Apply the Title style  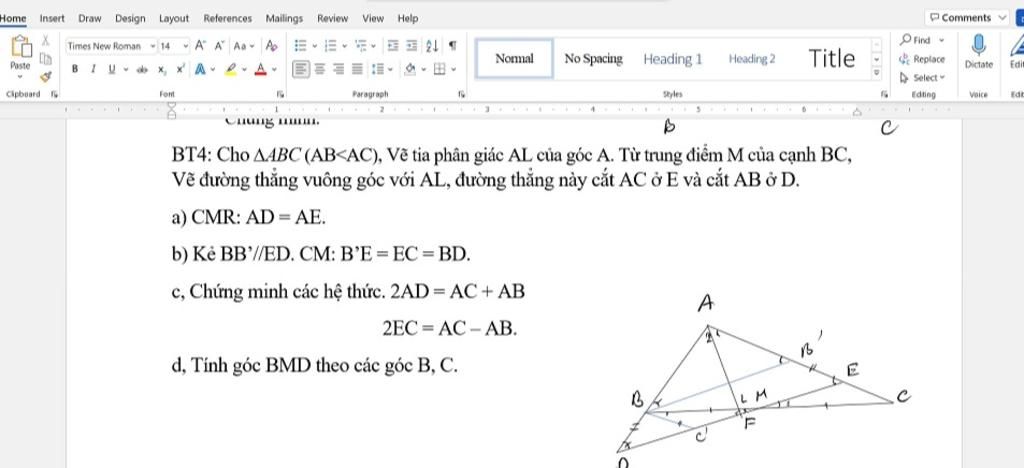pyautogui.click(x=831, y=59)
